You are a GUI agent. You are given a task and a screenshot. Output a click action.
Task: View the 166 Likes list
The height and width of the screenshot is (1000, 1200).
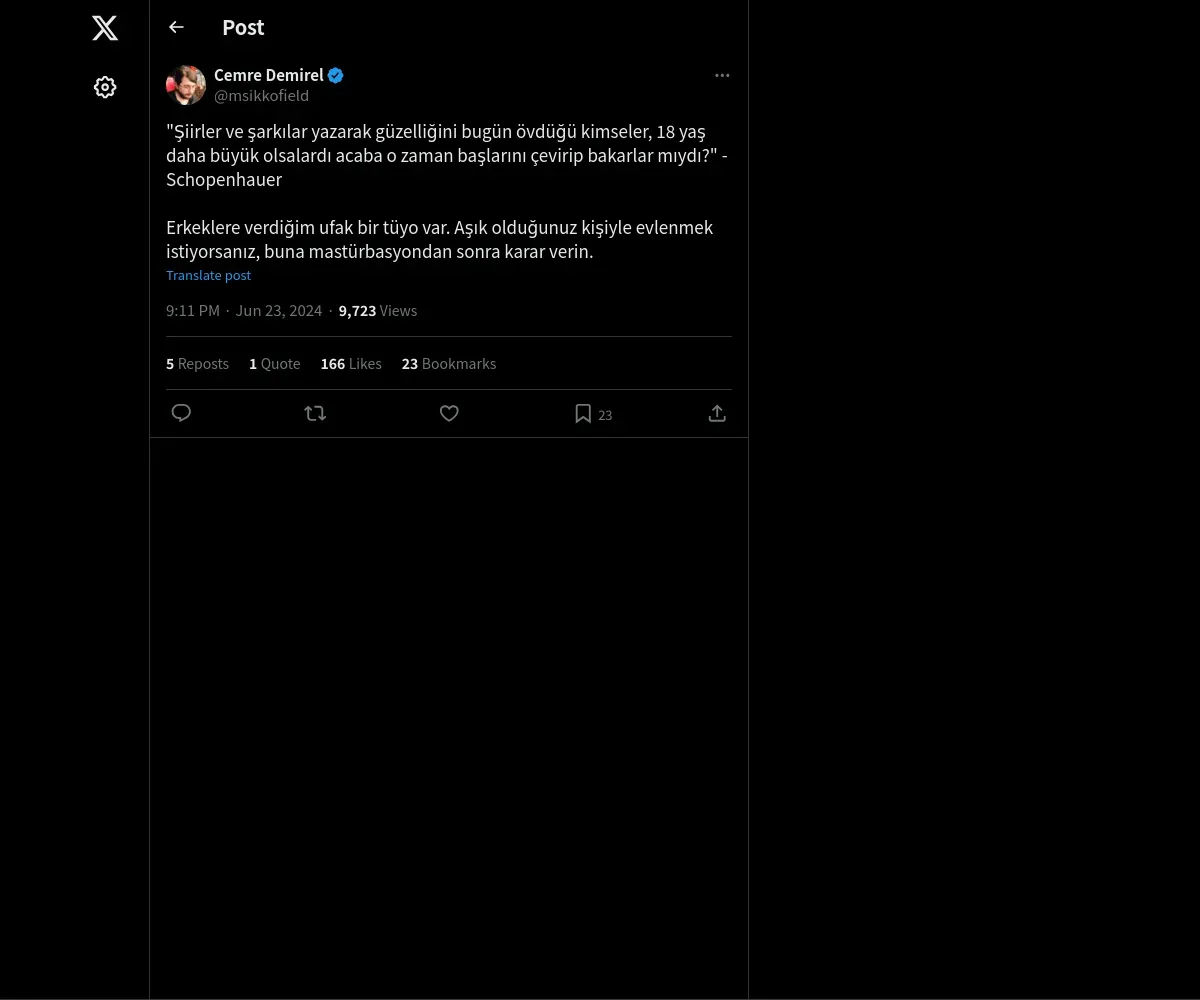click(351, 364)
